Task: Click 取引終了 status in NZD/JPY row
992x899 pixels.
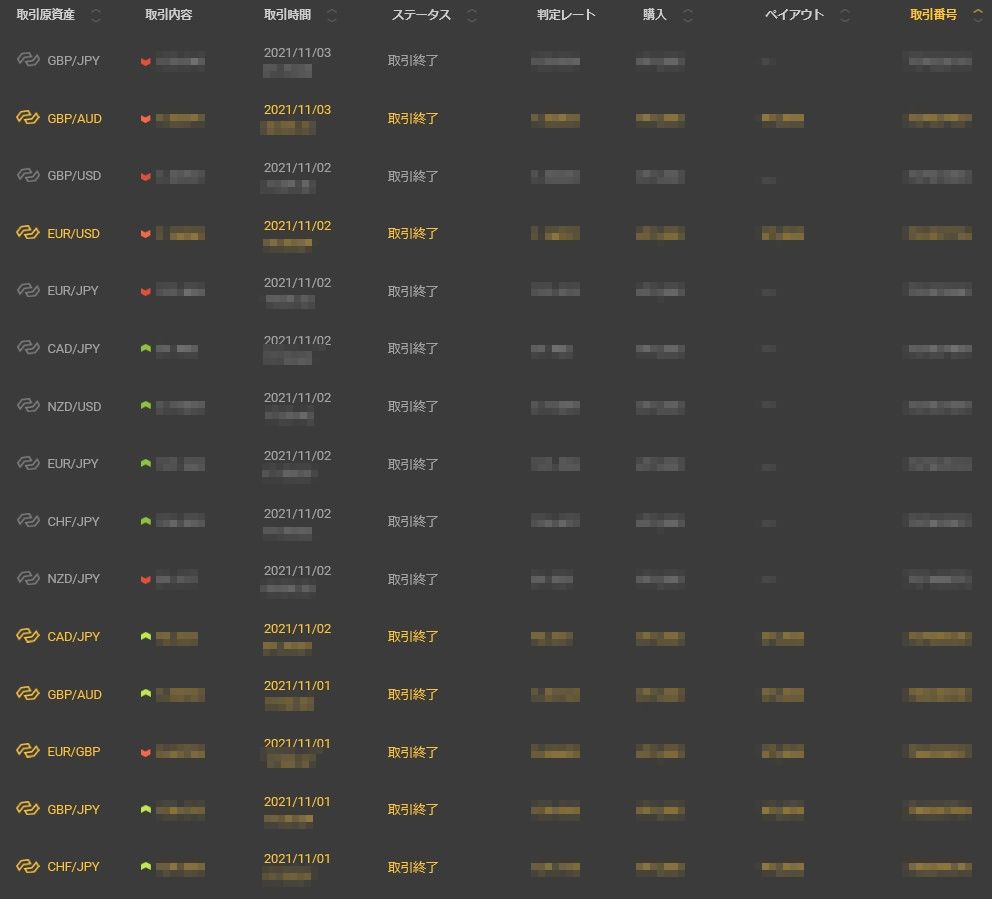Action: [413, 579]
